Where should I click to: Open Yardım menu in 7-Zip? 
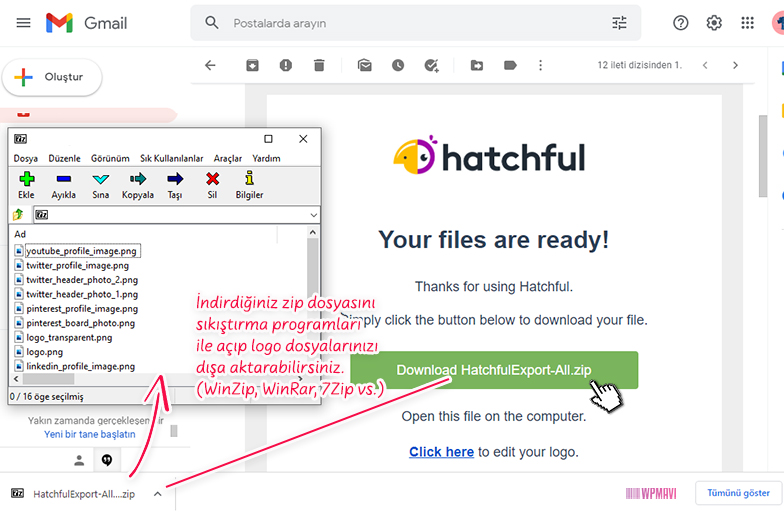266,158
